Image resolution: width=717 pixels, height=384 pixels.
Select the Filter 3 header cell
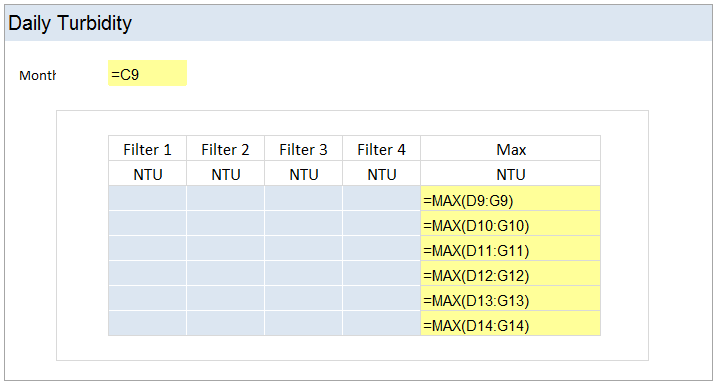[304, 148]
